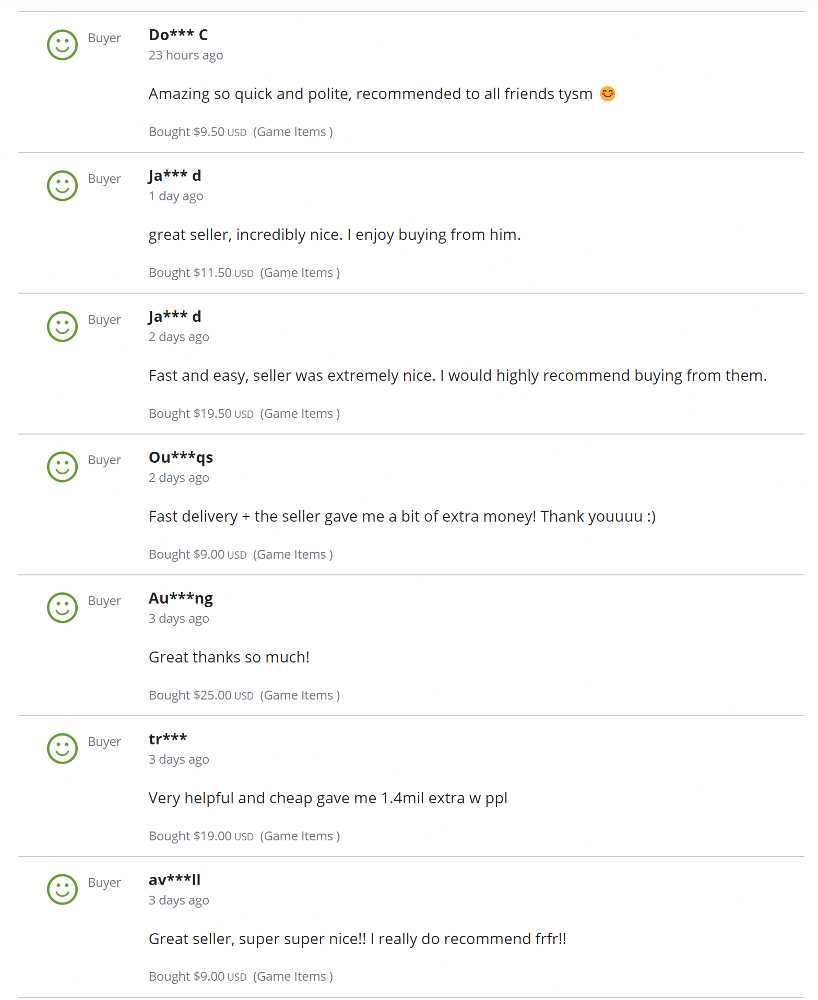Click the "23 hours ago" timestamp
Image resolution: width=818 pixels, height=1000 pixels.
(186, 55)
